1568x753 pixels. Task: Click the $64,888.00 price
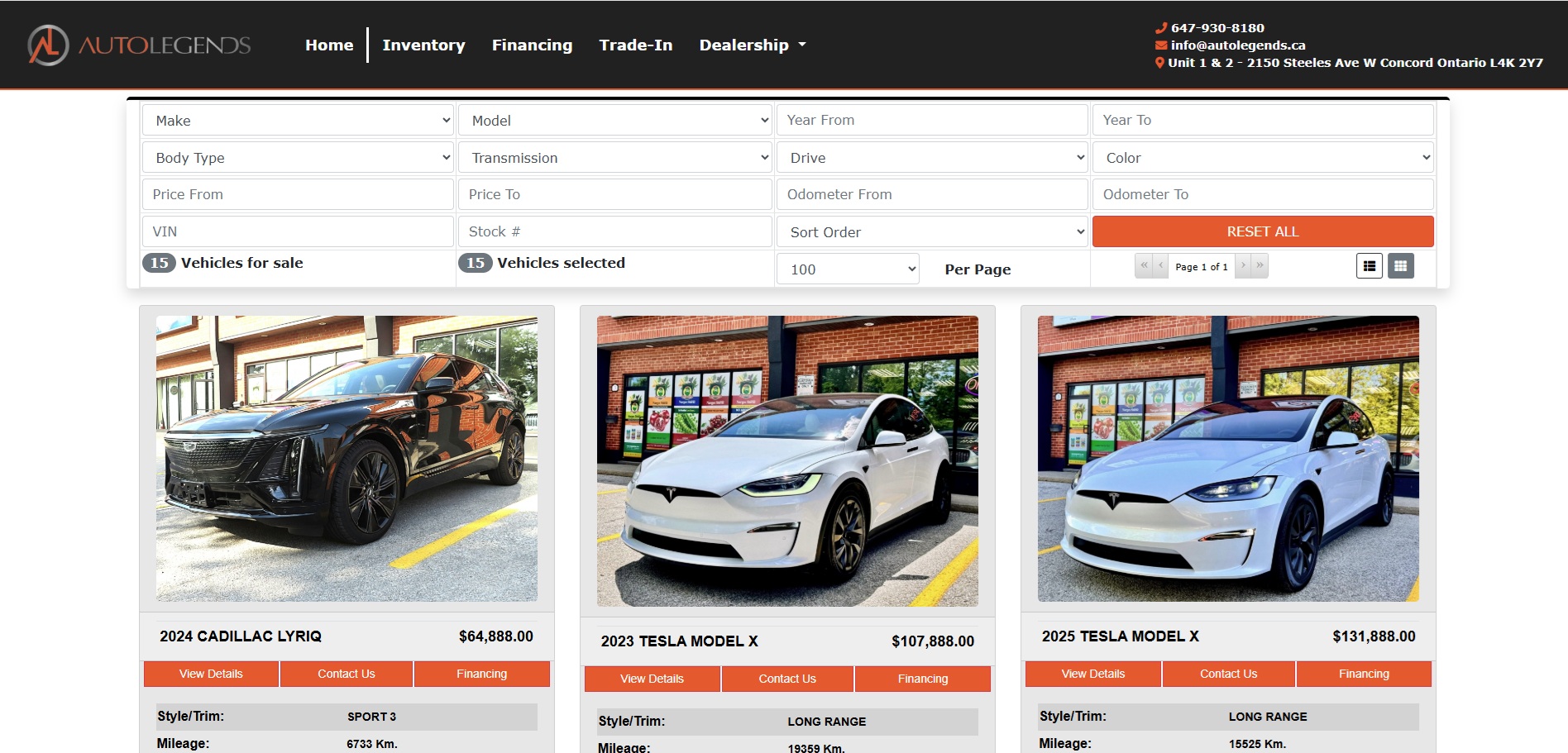496,636
